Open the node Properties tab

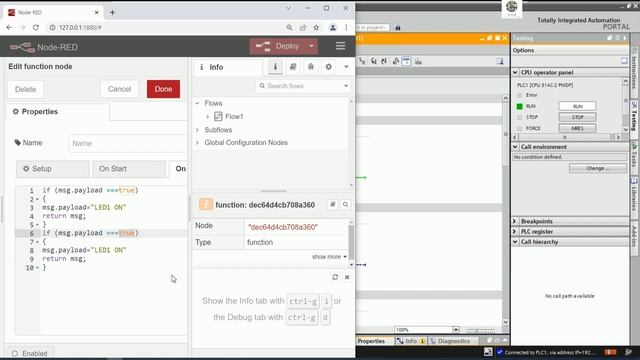pos(58,111)
